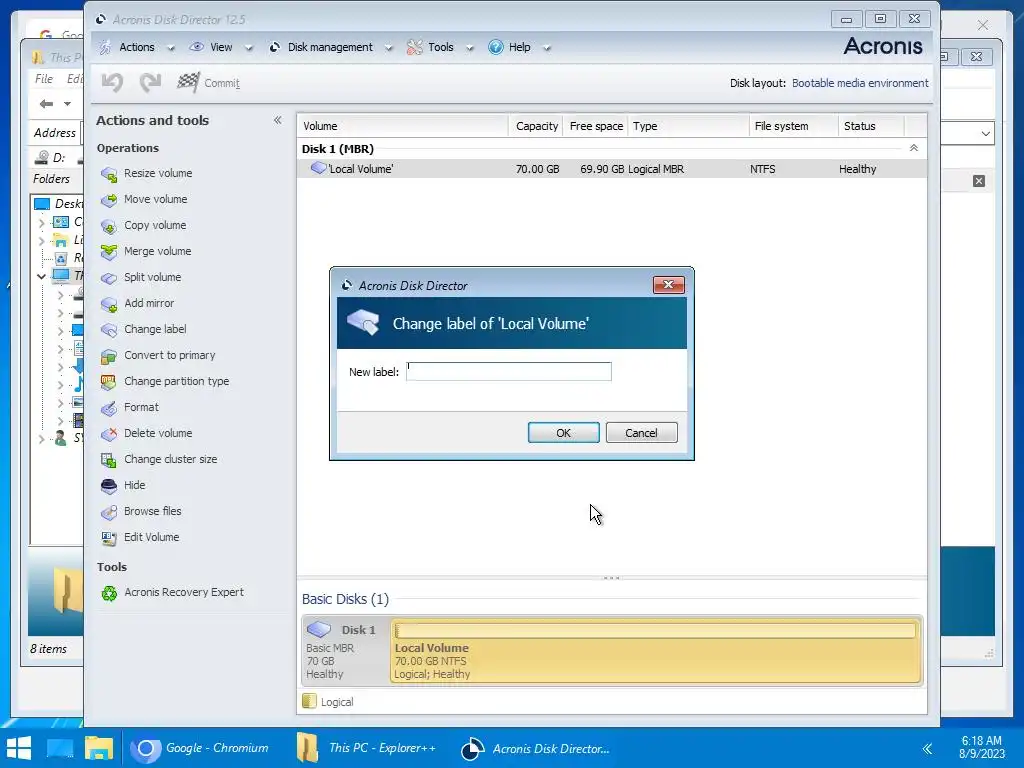Click the back arrow in Explorer++ window
Screen dimensions: 1024x768
tap(46, 104)
